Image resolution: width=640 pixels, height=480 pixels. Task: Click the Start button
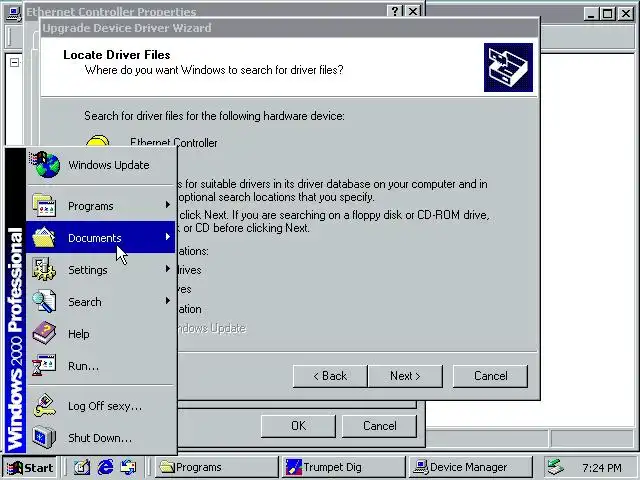click(31, 467)
